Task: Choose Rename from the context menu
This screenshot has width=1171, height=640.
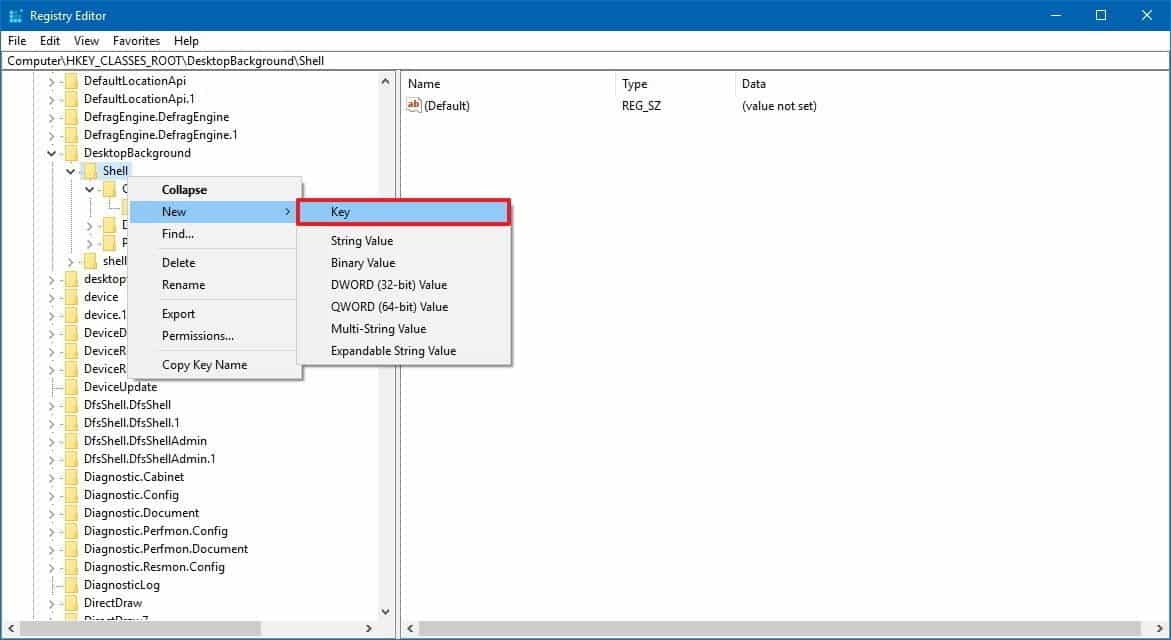Action: [x=215, y=285]
